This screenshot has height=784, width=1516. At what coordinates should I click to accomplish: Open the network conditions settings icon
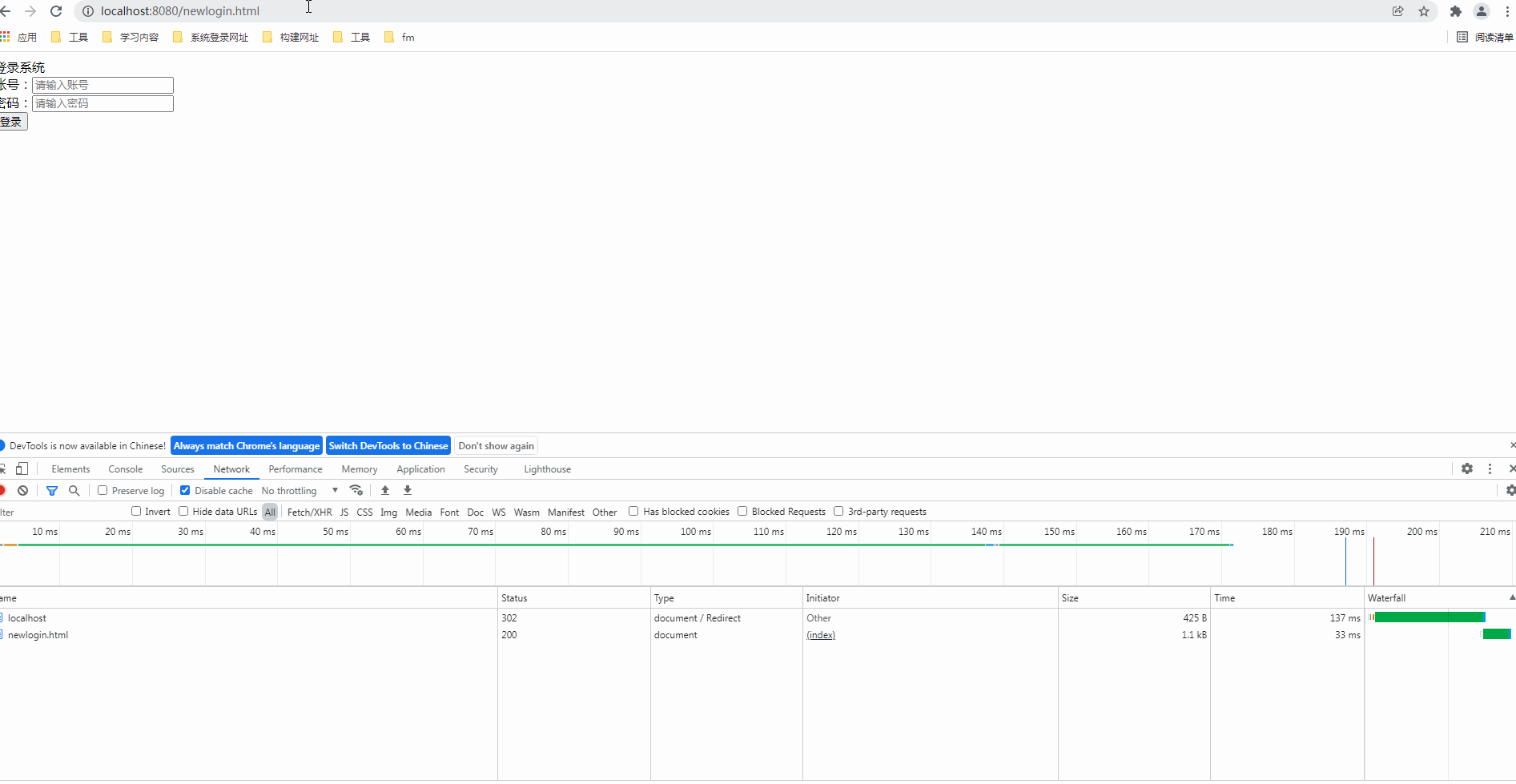click(x=357, y=490)
